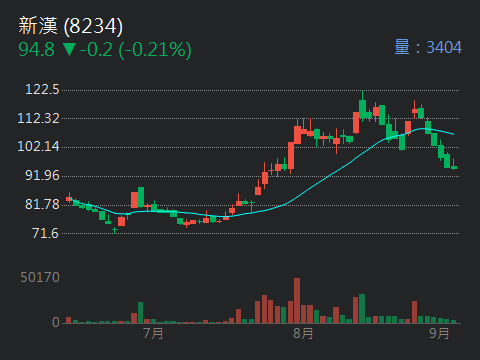Click the candlestick with the highest peak near 122.5
Viewport: 480px width, 360px height.
pyautogui.click(x=362, y=105)
